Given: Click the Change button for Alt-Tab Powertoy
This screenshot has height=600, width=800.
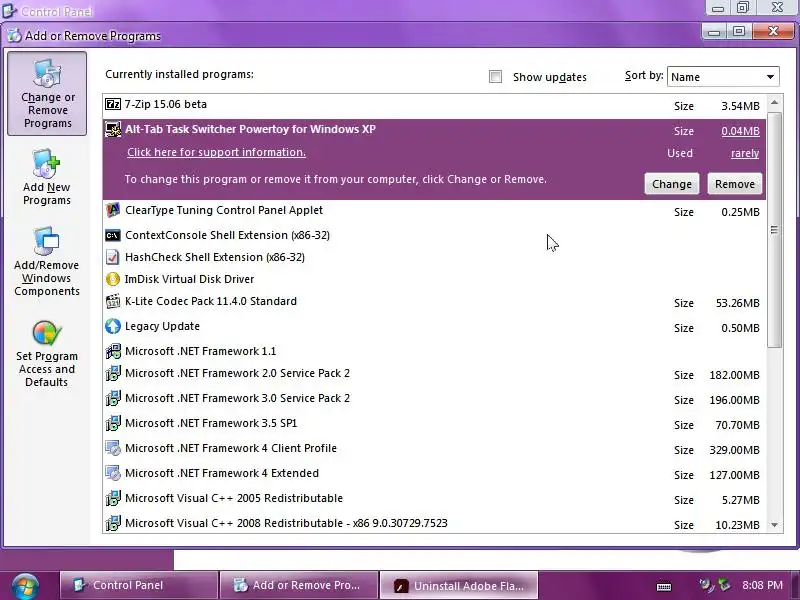Looking at the screenshot, I should pyautogui.click(x=671, y=184).
